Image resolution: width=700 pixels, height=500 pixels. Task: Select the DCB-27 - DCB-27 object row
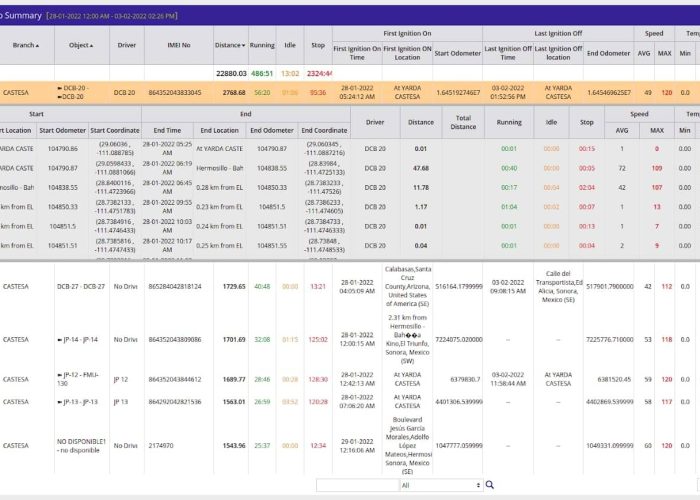80,286
